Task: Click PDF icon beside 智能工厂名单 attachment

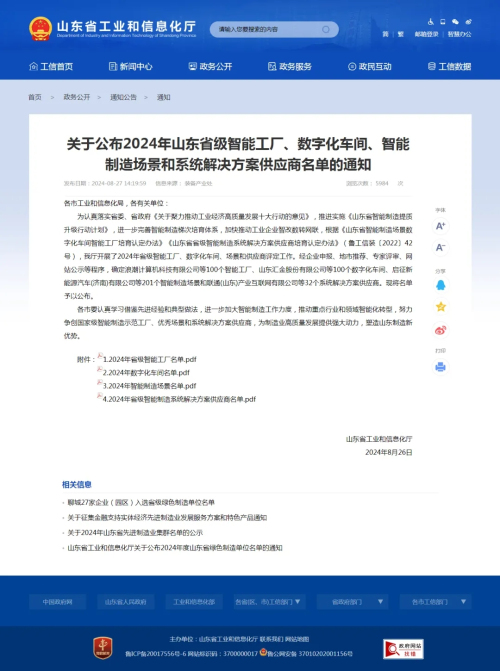Action: [x=100, y=356]
